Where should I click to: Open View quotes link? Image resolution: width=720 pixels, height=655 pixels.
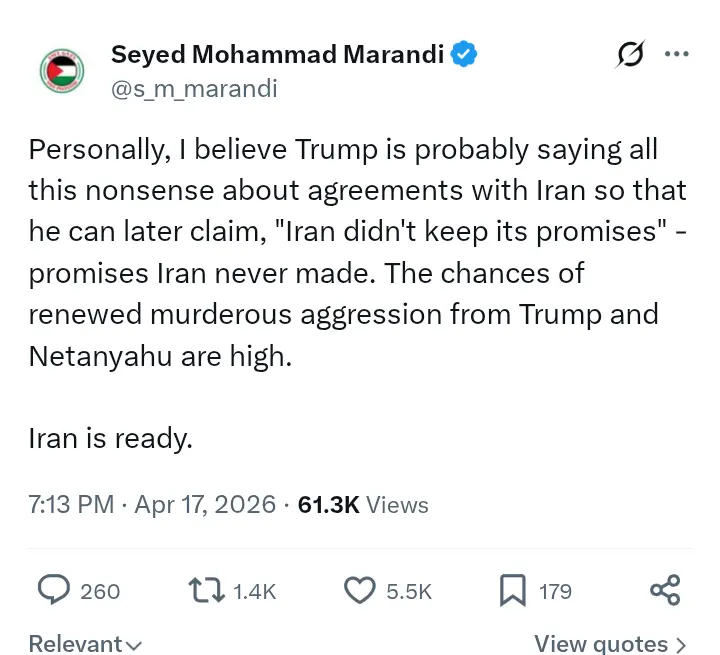[x=610, y=643]
